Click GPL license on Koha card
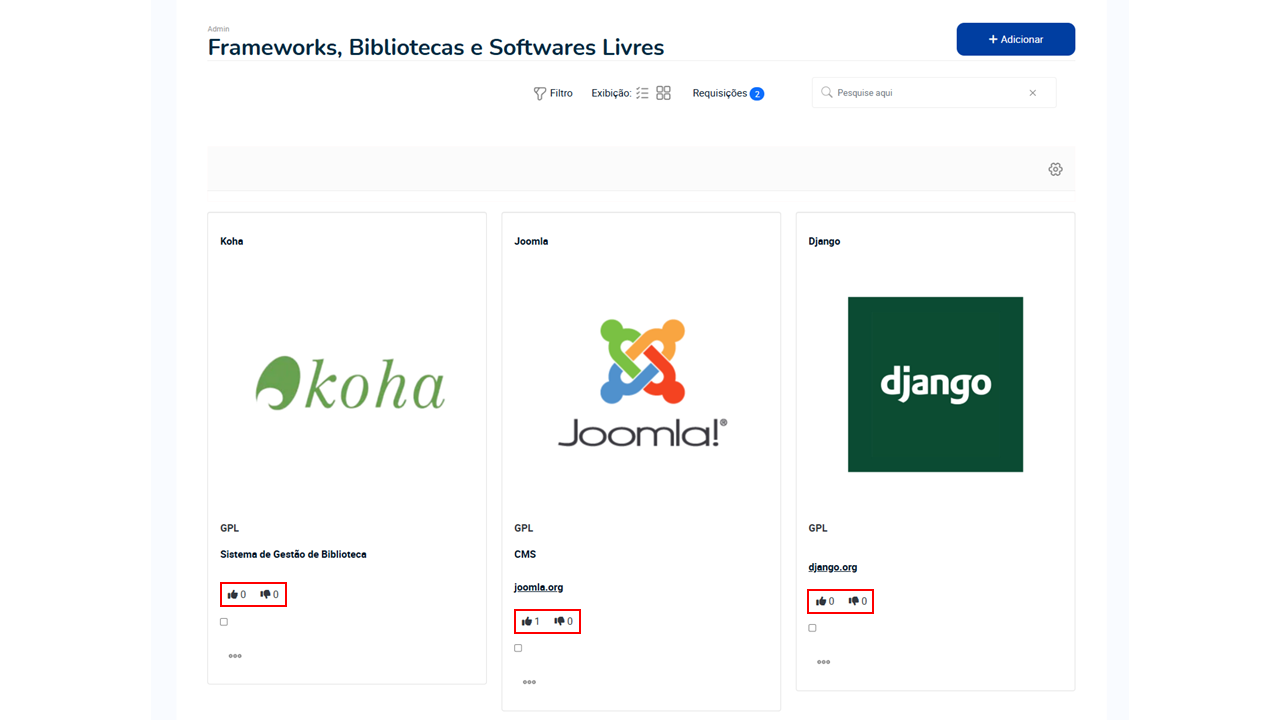The height and width of the screenshot is (720, 1280). pyautogui.click(x=230, y=528)
